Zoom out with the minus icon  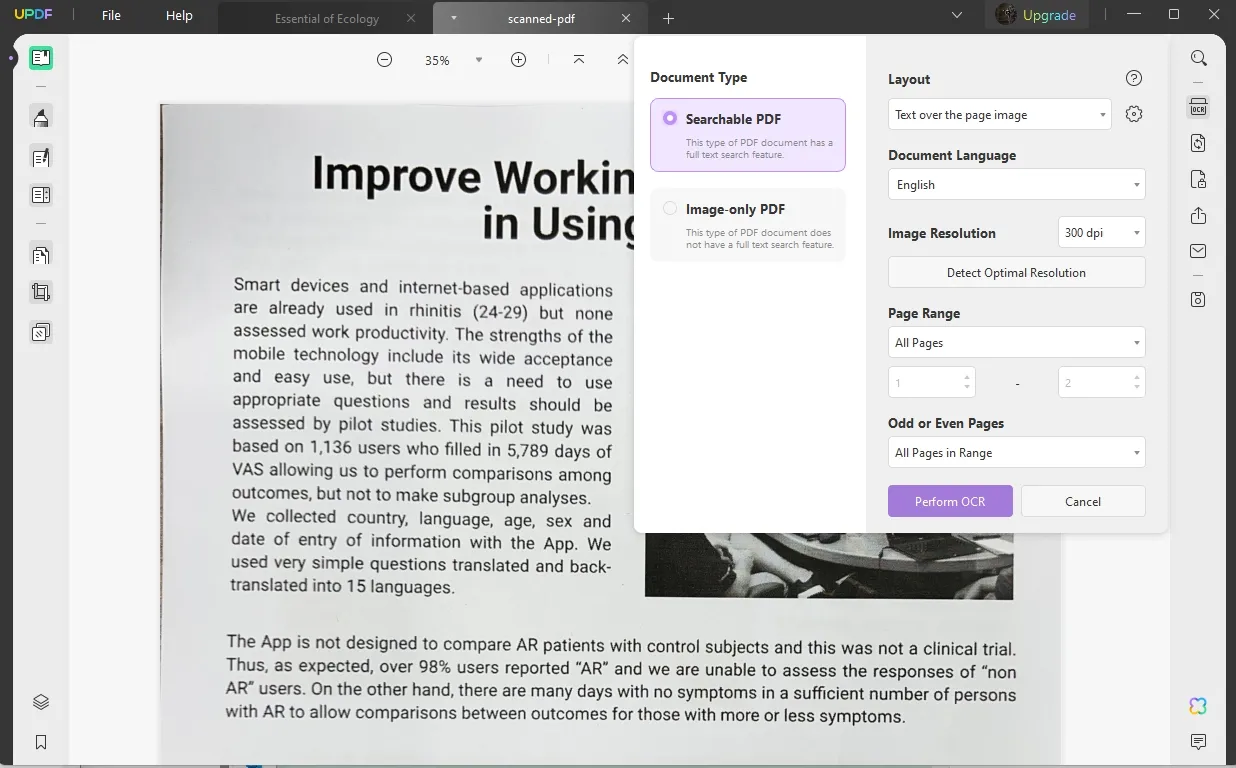point(384,60)
